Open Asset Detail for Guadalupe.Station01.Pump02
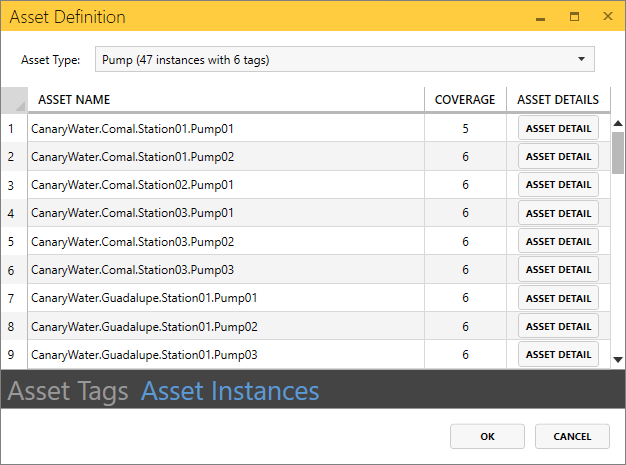Screen dimensions: 626x465 click(558, 326)
